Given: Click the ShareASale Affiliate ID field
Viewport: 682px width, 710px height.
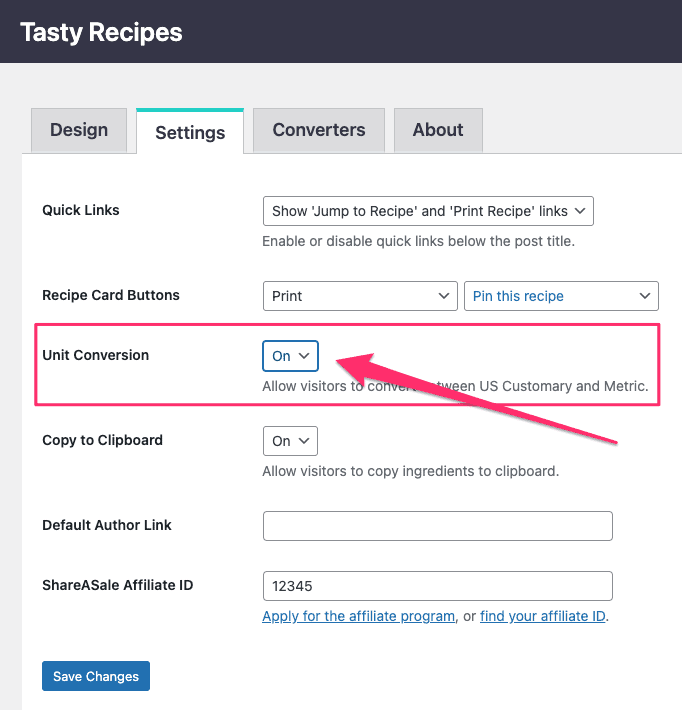Looking at the screenshot, I should coord(437,586).
